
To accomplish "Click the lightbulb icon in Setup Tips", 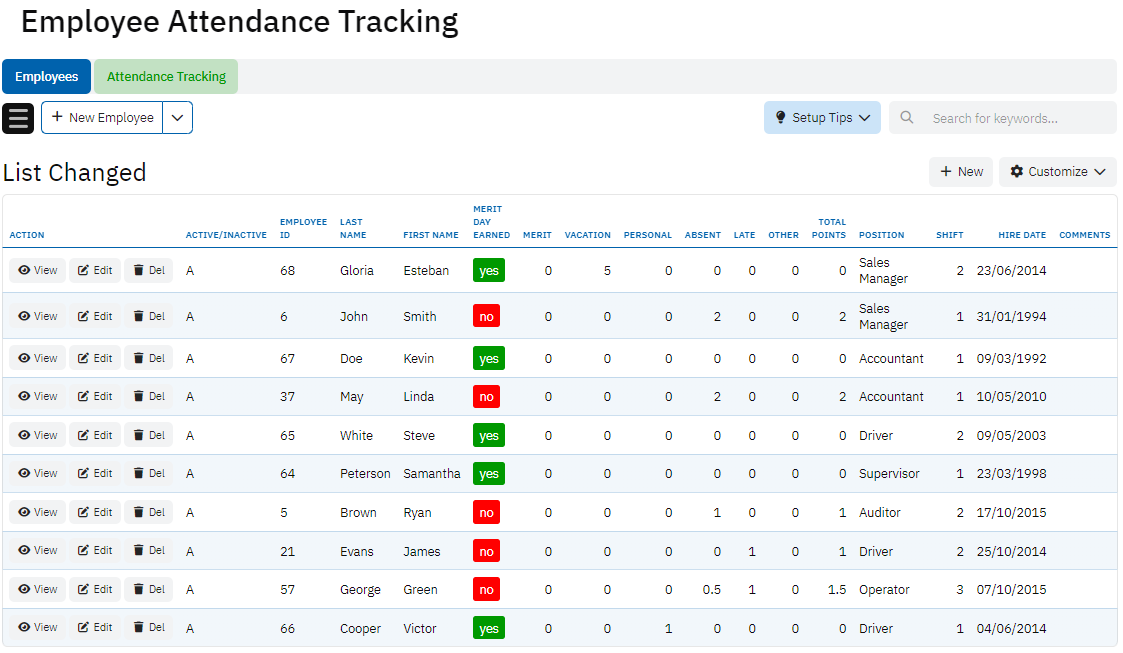I will tap(781, 118).
